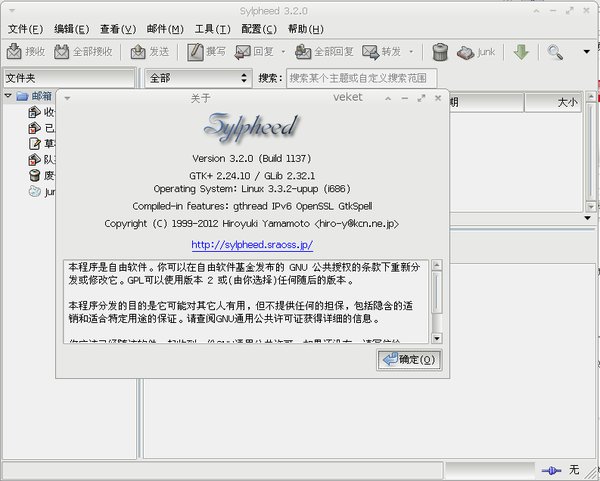Viewport: 600px width, 481px height.
Task: Open the 工具(T) menu
Action: tap(212, 29)
